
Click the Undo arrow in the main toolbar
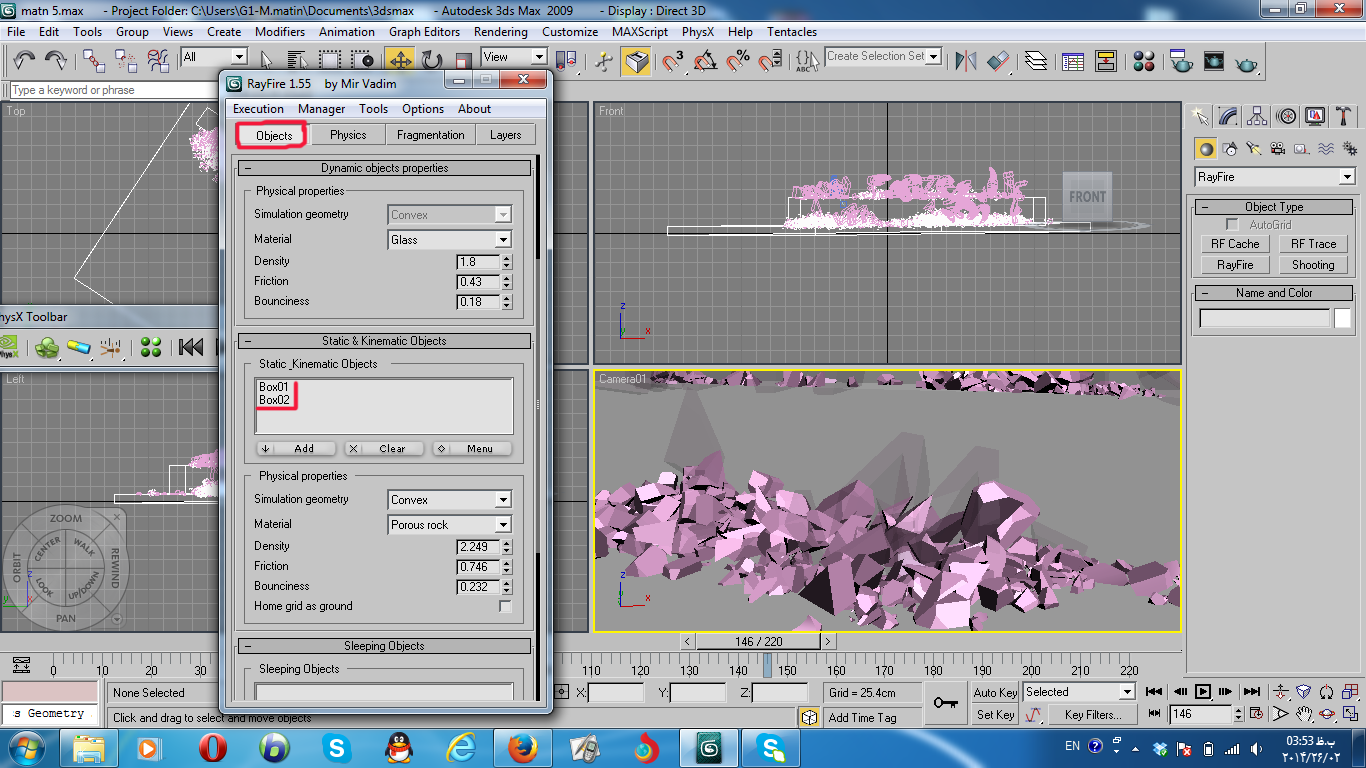pos(25,60)
